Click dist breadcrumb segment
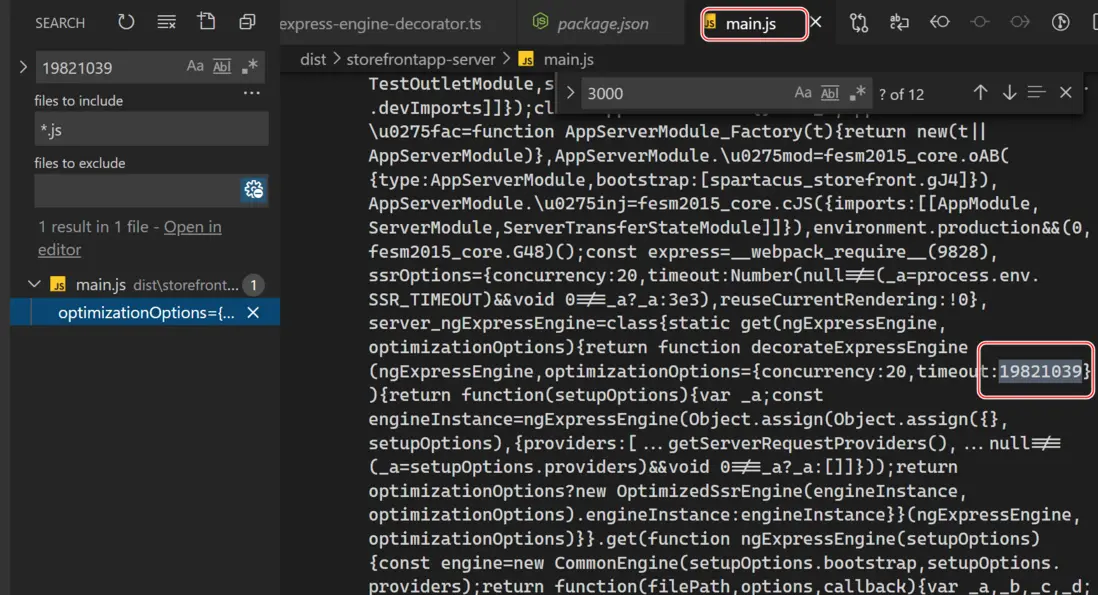The image size is (1098, 595). click(x=313, y=60)
